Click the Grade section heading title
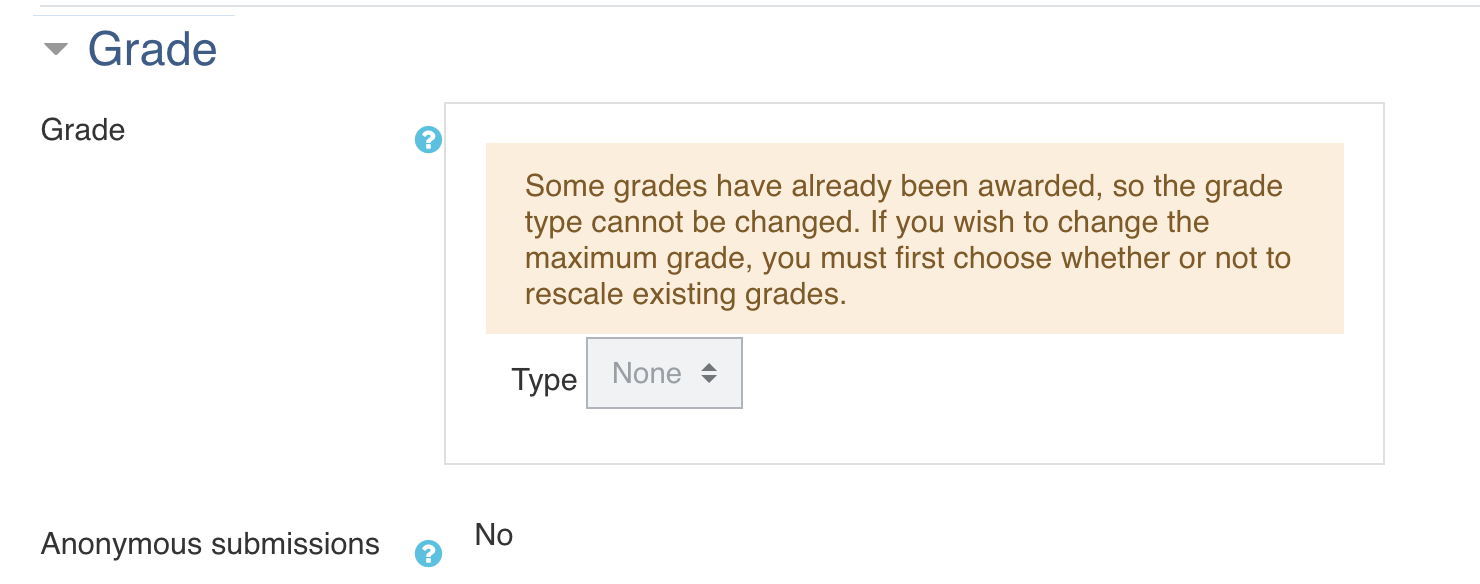This screenshot has width=1480, height=584. [152, 49]
